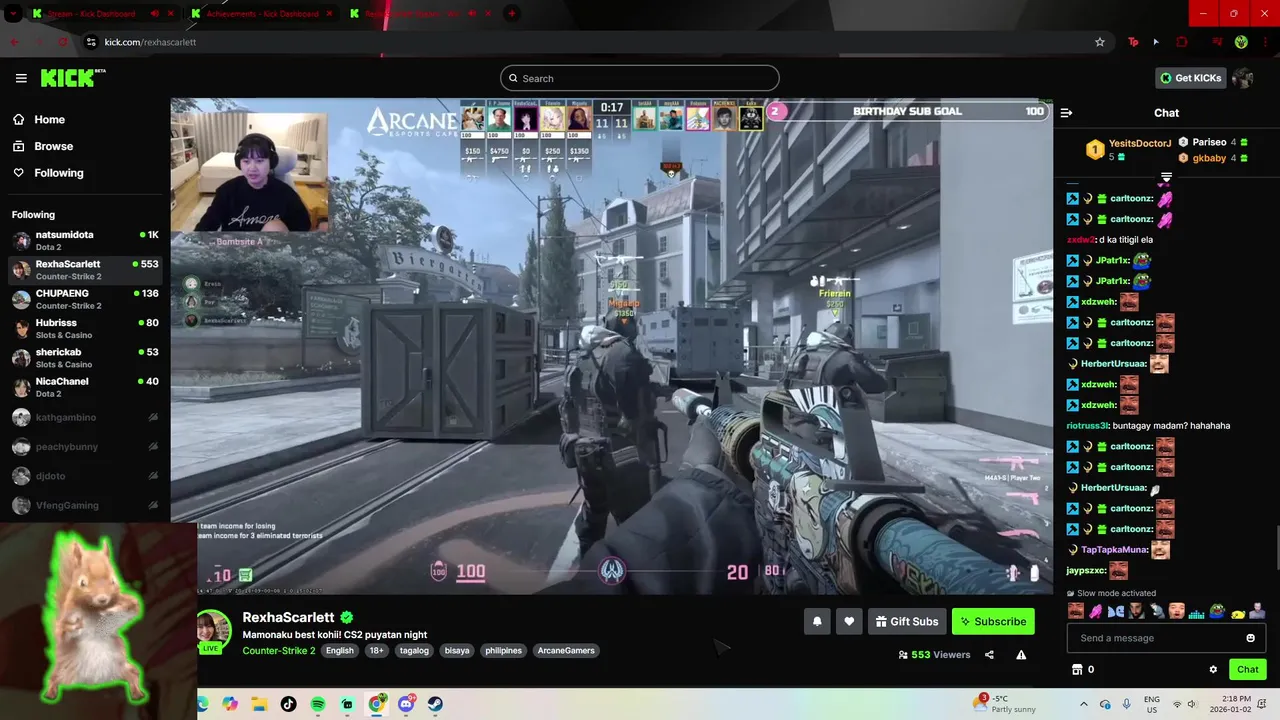
Task: Click gifter Pariseo in leaderboard
Action: (x=1209, y=142)
